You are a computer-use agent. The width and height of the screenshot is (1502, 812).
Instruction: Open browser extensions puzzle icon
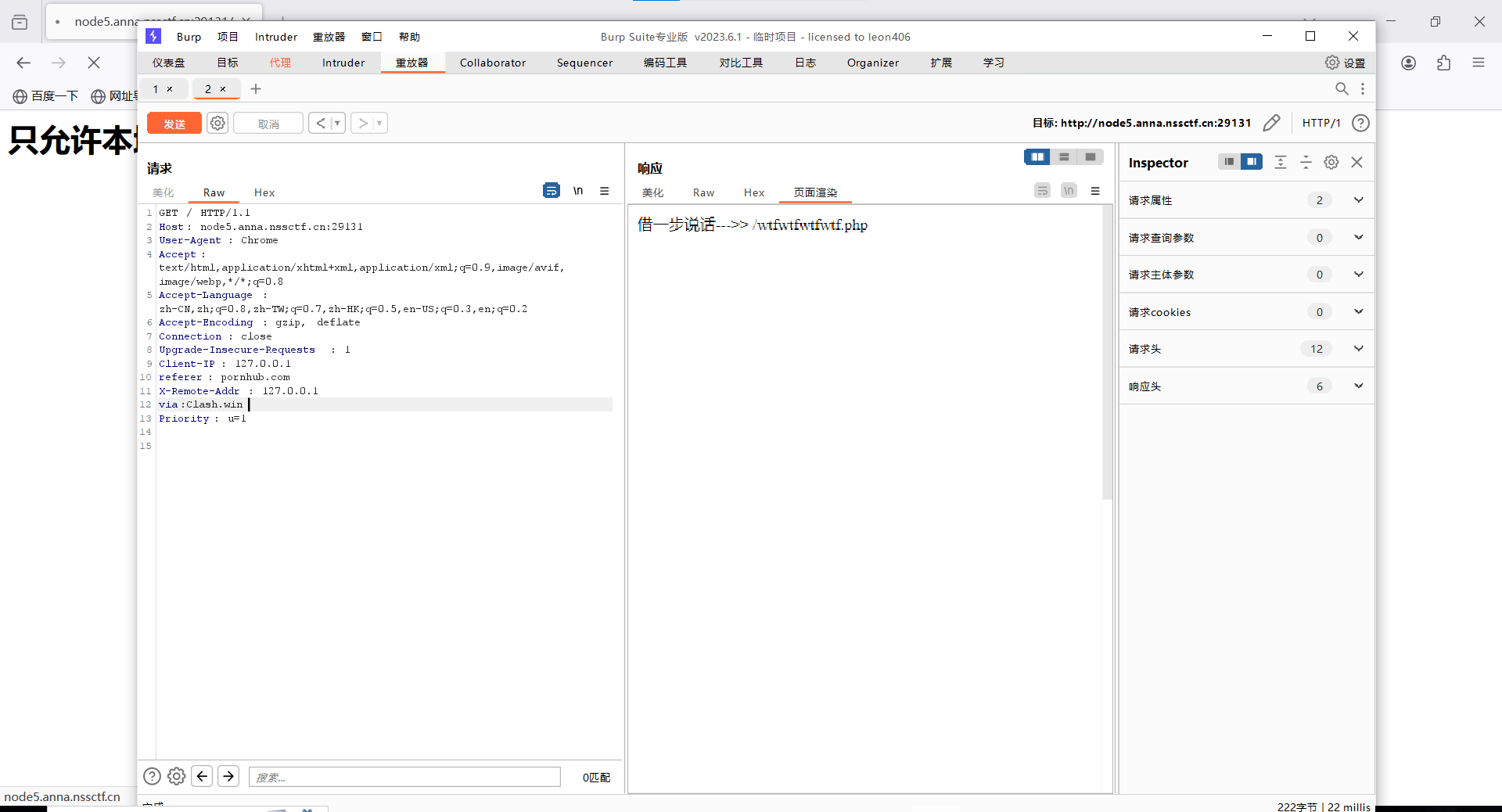point(1443,63)
